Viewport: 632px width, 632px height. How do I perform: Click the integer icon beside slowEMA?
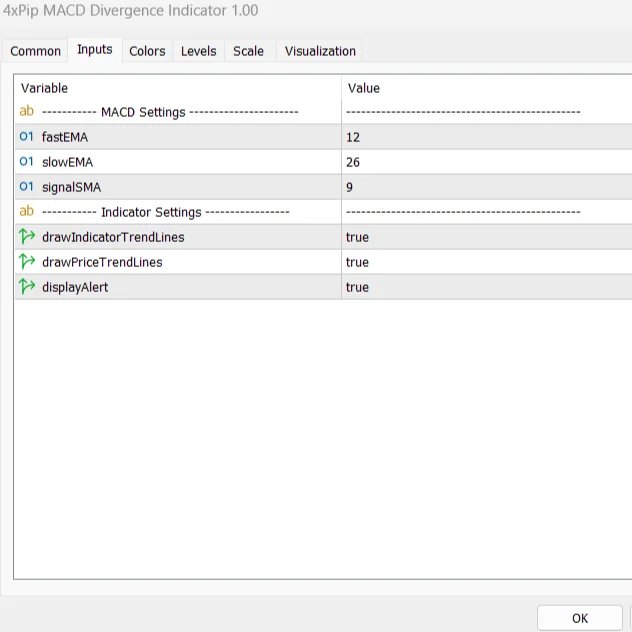click(27, 162)
